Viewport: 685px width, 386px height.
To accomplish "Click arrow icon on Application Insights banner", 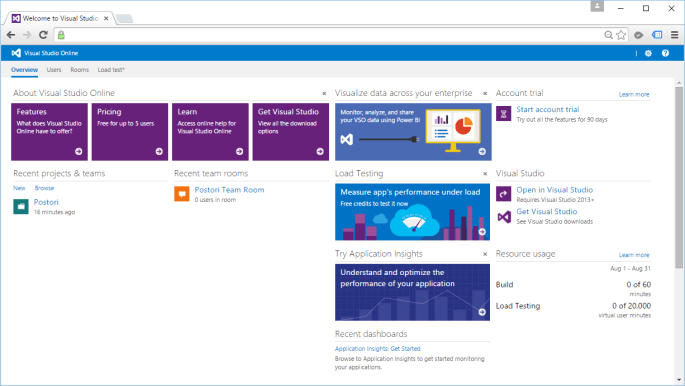I will point(482,312).
